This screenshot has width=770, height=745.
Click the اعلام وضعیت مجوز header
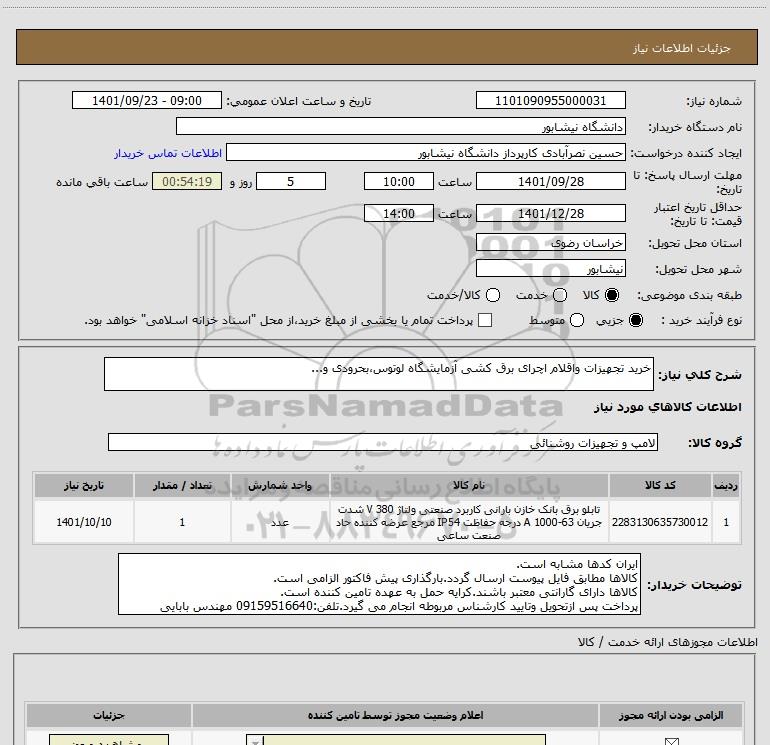(x=395, y=715)
